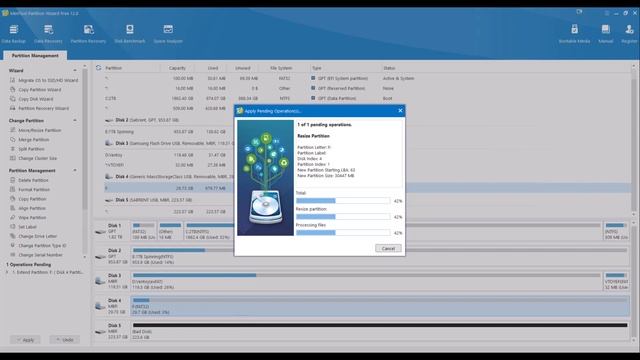Collapse the Partition Management sidebar section
The image size is (640, 360).
coord(75,170)
